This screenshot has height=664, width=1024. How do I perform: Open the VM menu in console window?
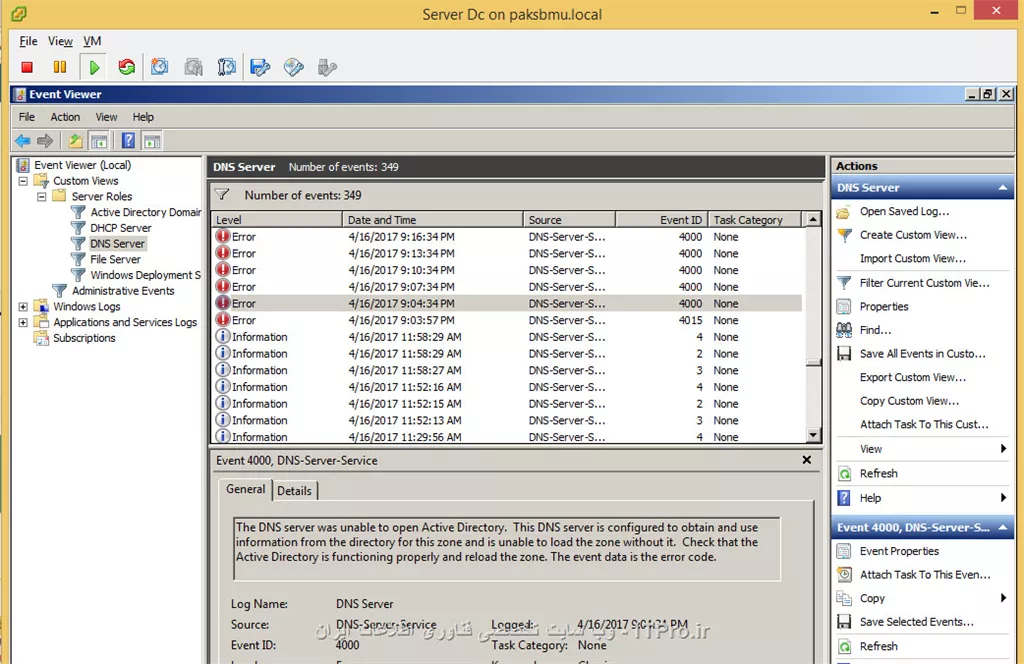92,41
